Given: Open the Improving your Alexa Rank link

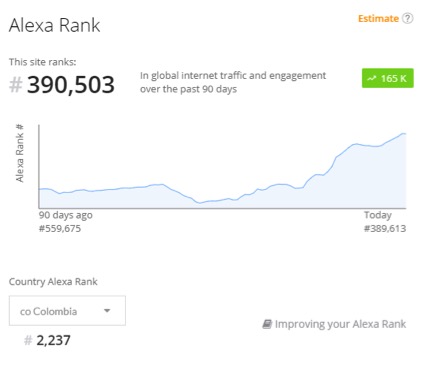Looking at the screenshot, I should 340,324.
